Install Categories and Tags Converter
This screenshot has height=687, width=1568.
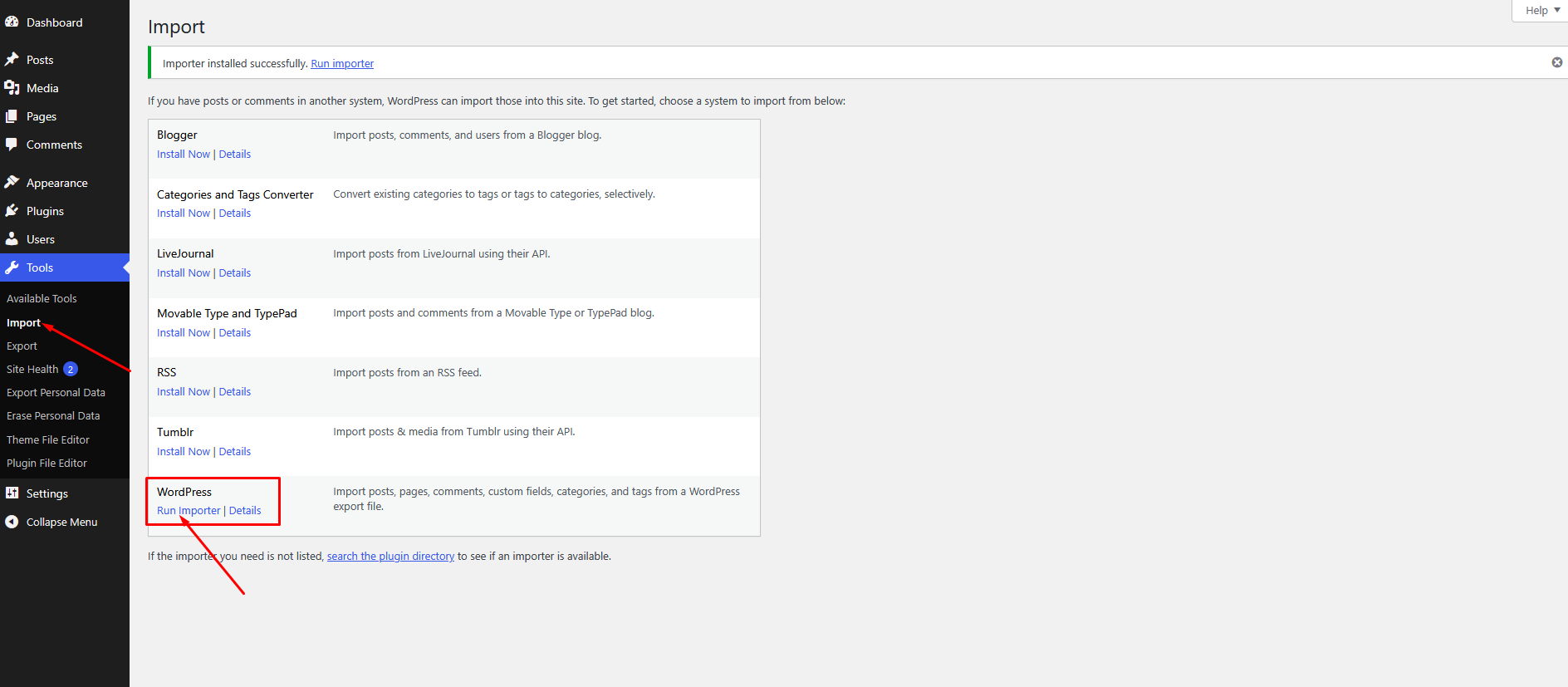click(184, 213)
